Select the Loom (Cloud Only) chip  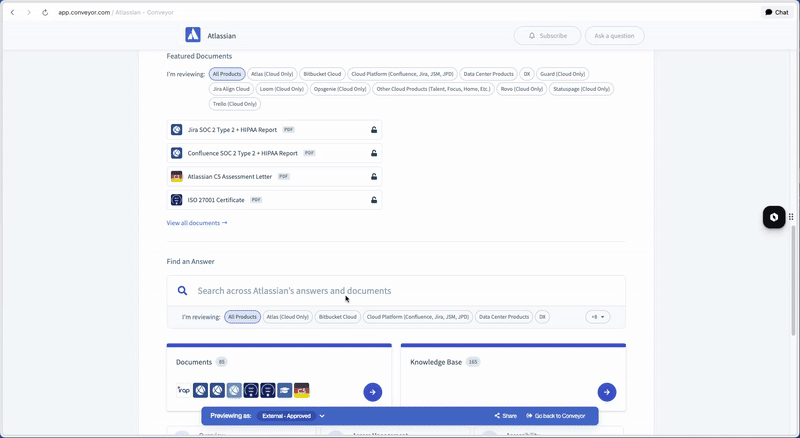click(282, 89)
